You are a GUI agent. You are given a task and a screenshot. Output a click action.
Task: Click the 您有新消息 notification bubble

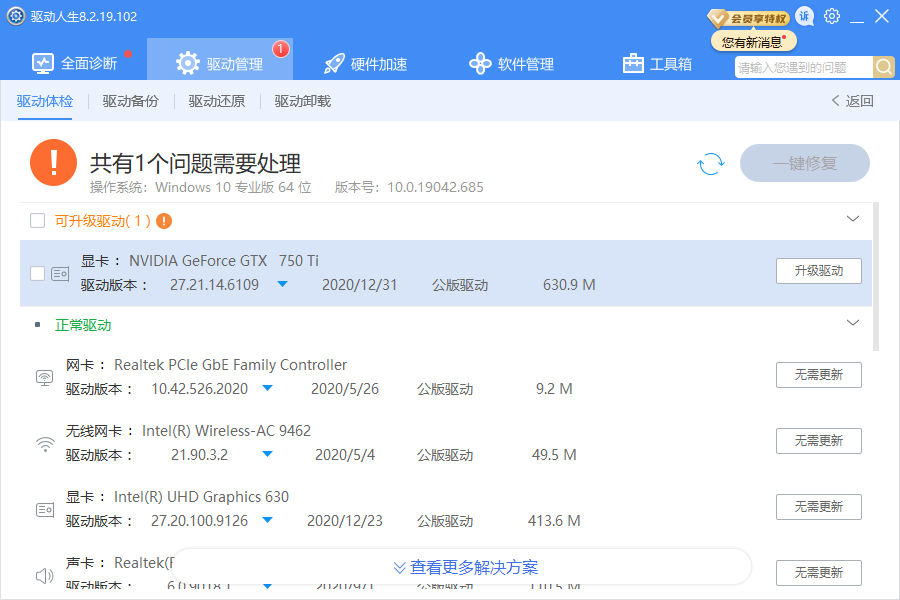pyautogui.click(x=754, y=42)
